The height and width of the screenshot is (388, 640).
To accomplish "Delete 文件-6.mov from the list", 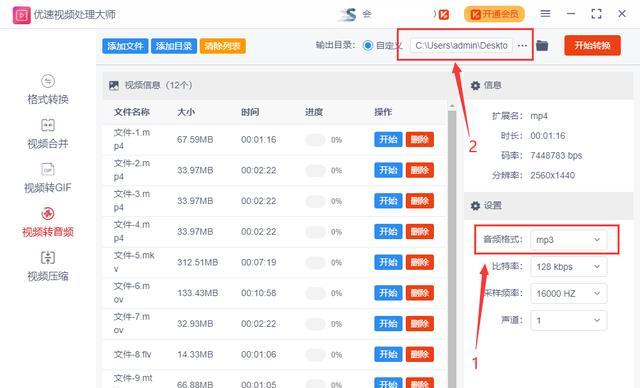I will click(420, 293).
